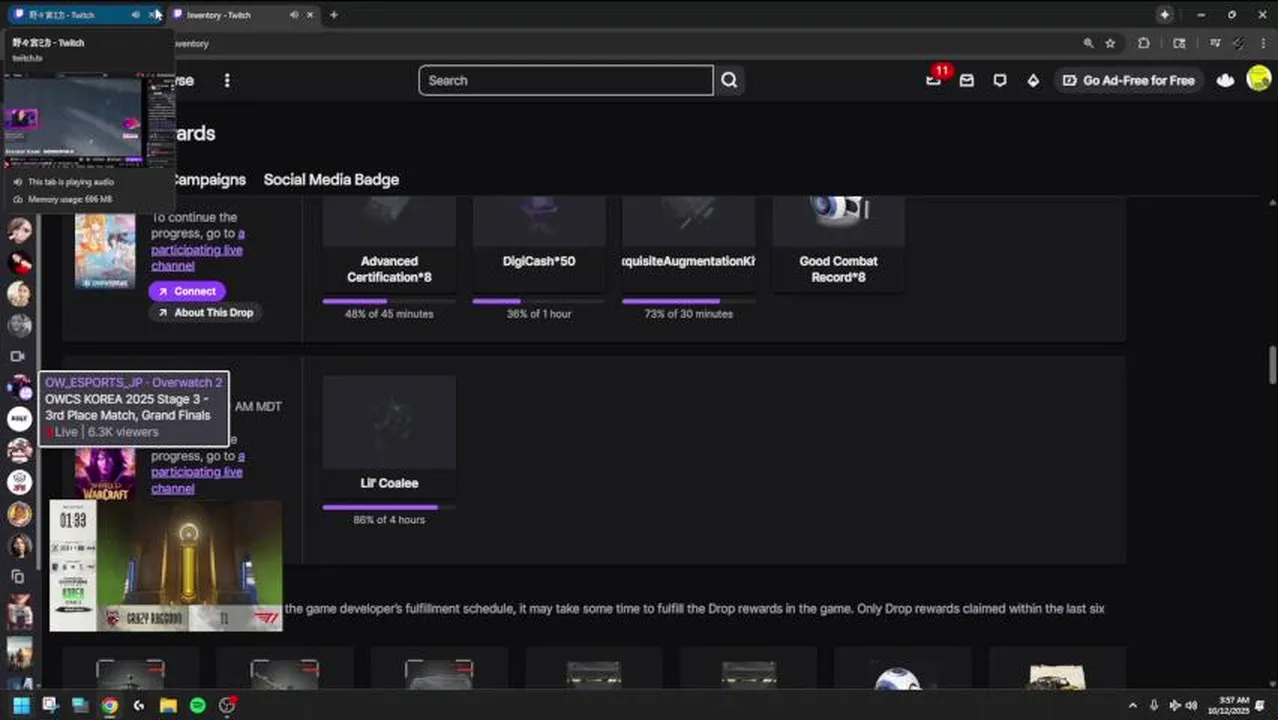This screenshot has width=1278, height=720.
Task: Open a new Chrome tab with plus button
Action: pyautogui.click(x=333, y=14)
